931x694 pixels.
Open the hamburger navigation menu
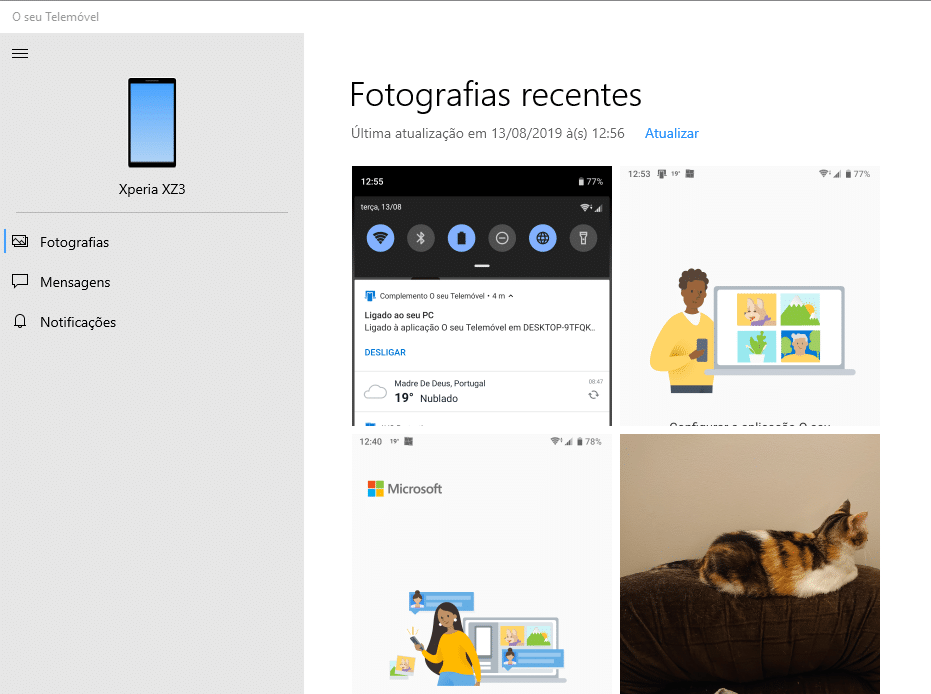pyautogui.click(x=20, y=54)
